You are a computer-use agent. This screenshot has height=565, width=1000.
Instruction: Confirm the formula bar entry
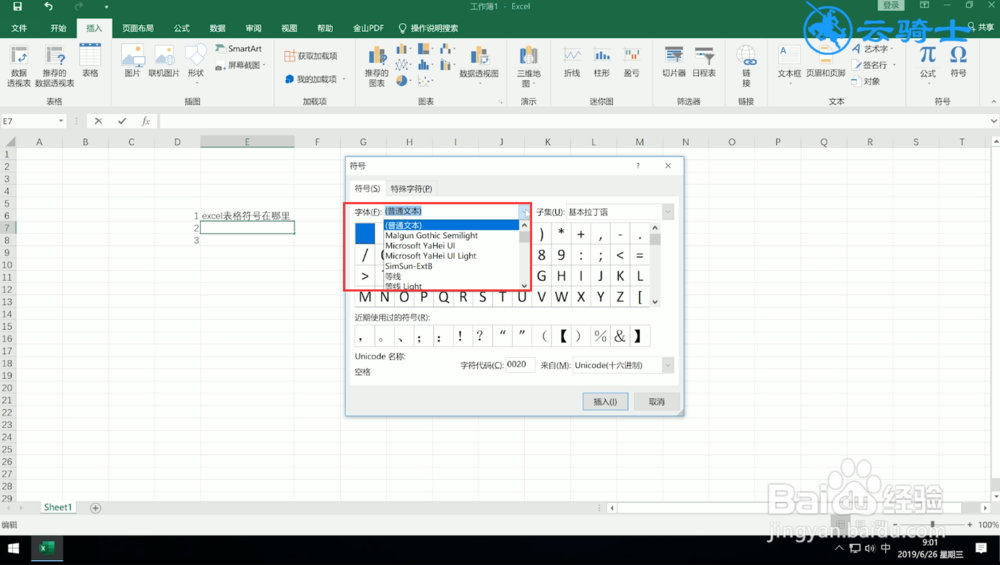pyautogui.click(x=122, y=121)
